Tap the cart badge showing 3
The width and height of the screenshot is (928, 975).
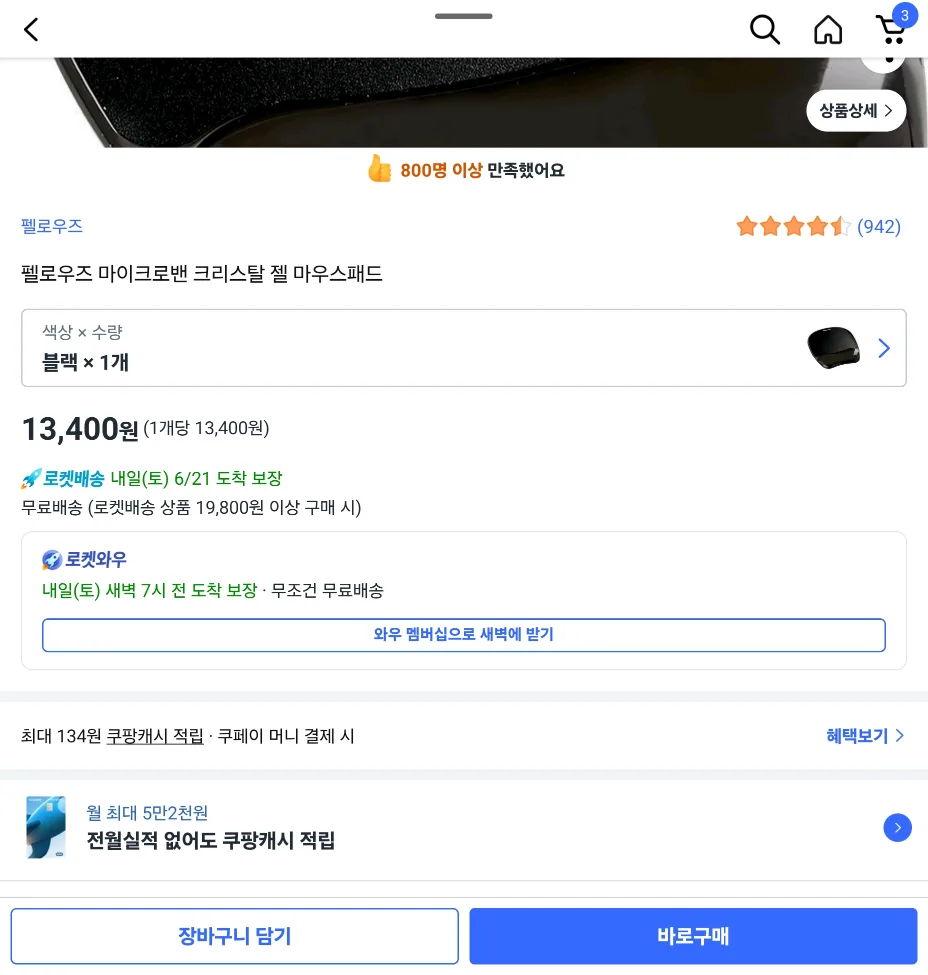coord(904,16)
